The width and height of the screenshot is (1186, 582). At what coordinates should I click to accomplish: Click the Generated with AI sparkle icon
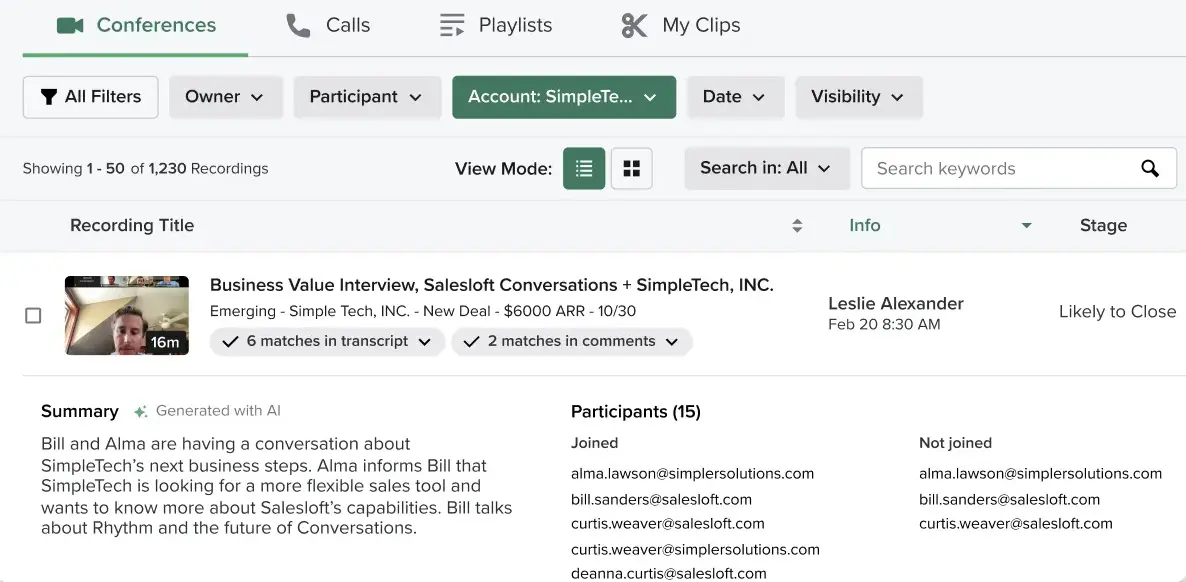pyautogui.click(x=140, y=412)
